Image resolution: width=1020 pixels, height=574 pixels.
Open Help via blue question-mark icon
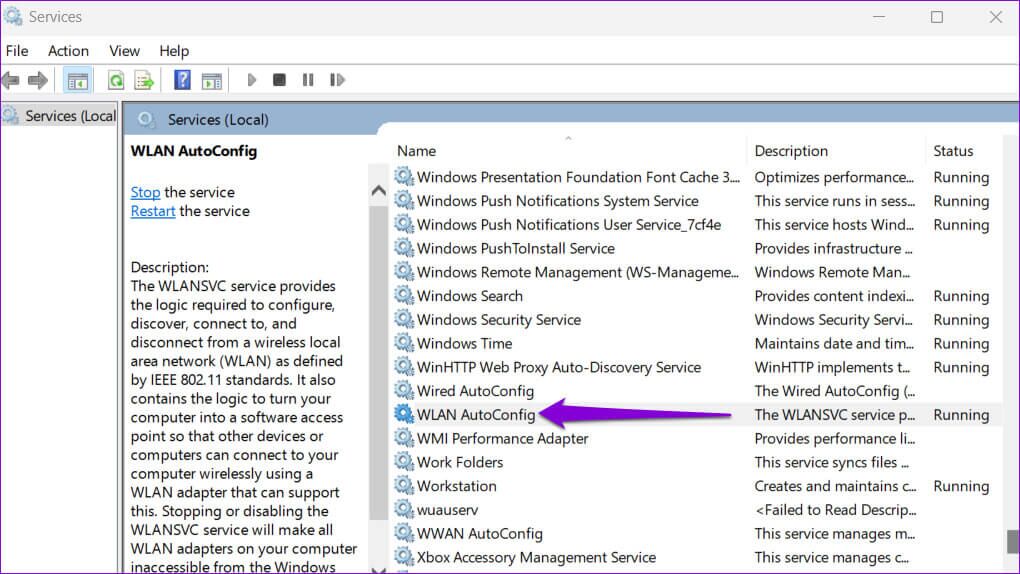pyautogui.click(x=182, y=80)
